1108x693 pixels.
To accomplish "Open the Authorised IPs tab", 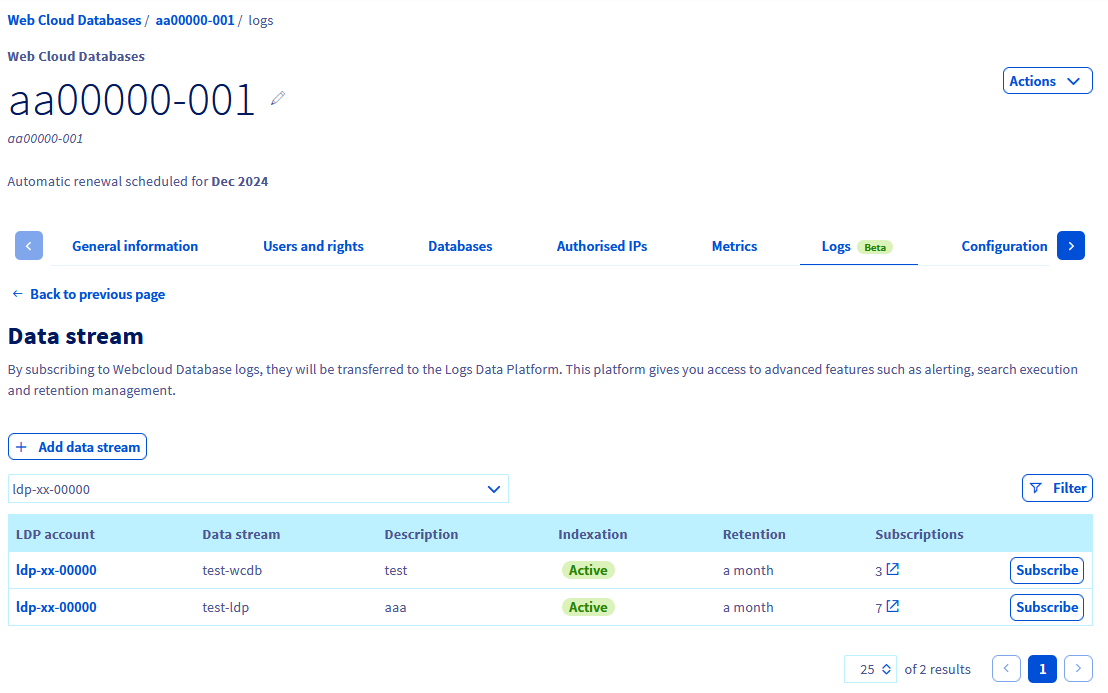I will pos(601,245).
